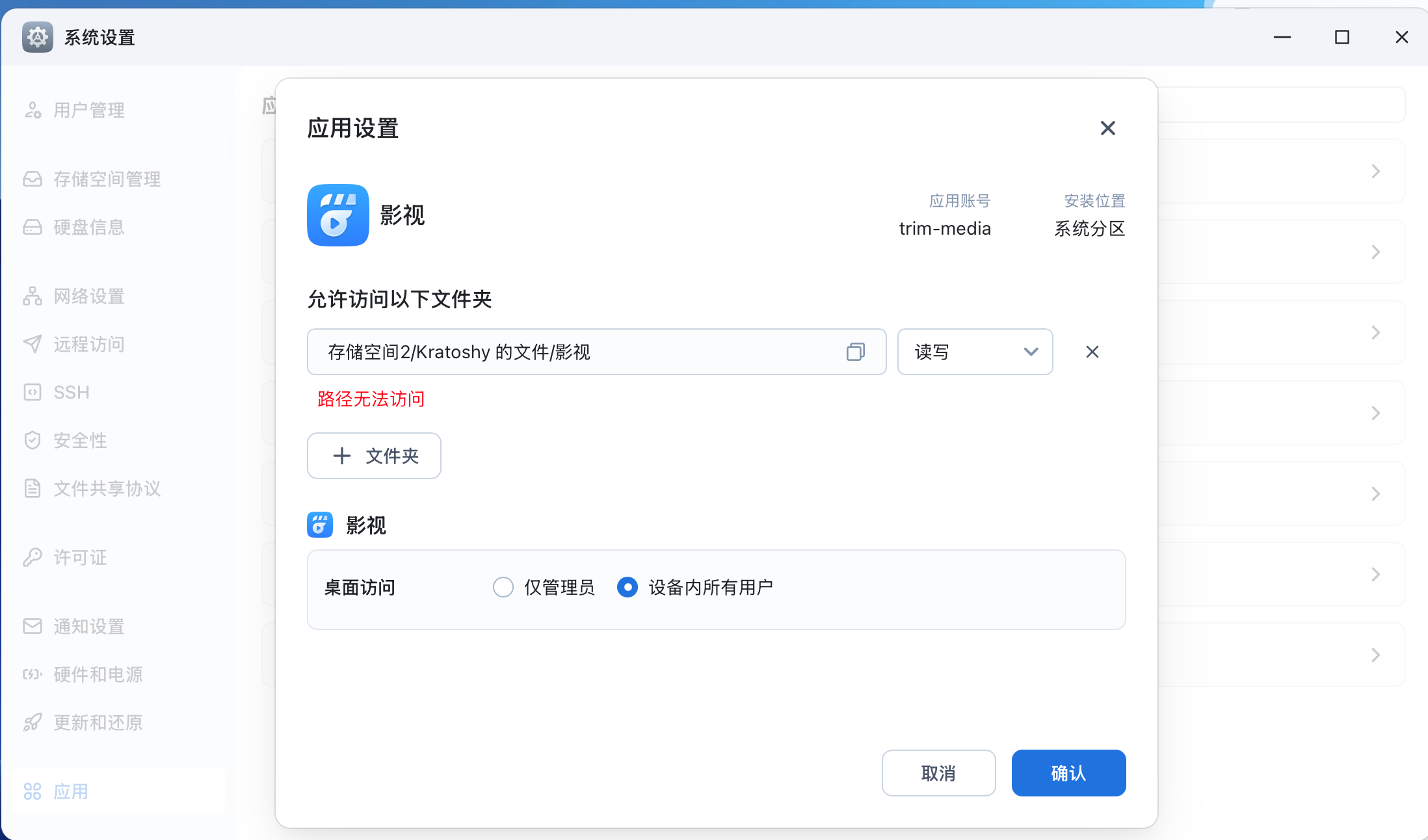
Task: Select 设备内所有用户 for desktop access
Action: click(x=627, y=586)
